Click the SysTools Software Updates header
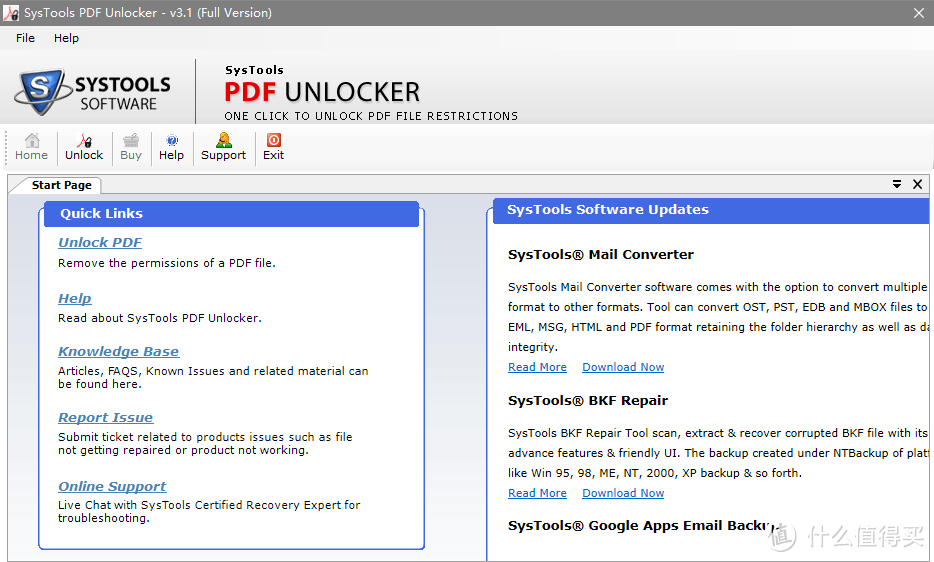934x562 pixels. (711, 210)
